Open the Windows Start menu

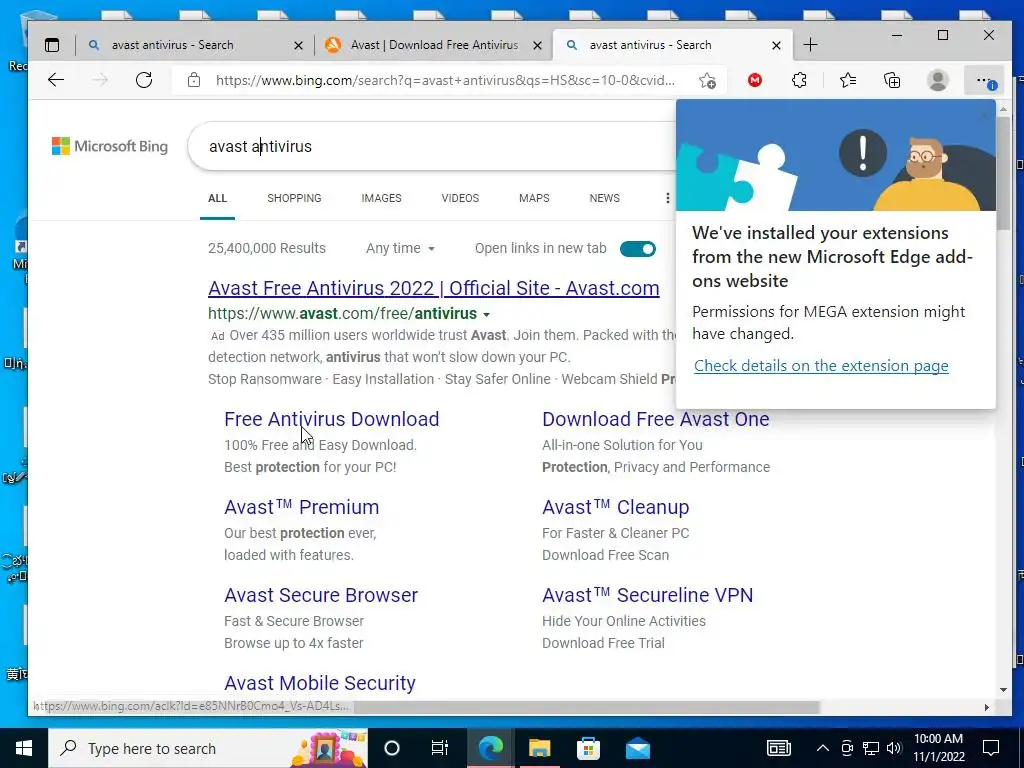pyautogui.click(x=24, y=748)
